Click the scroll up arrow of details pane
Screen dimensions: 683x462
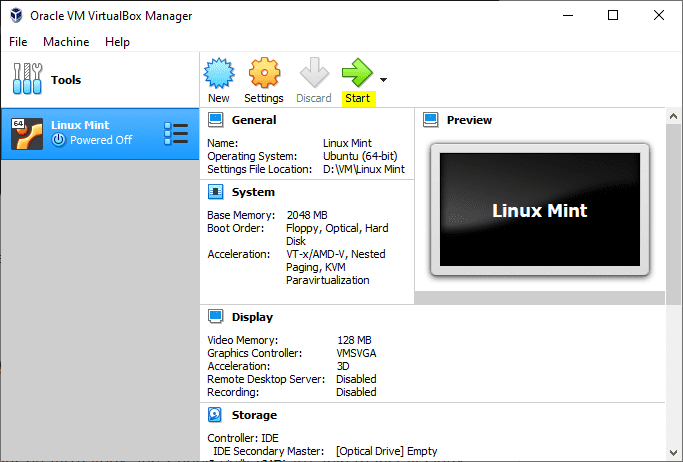[x=673, y=116]
